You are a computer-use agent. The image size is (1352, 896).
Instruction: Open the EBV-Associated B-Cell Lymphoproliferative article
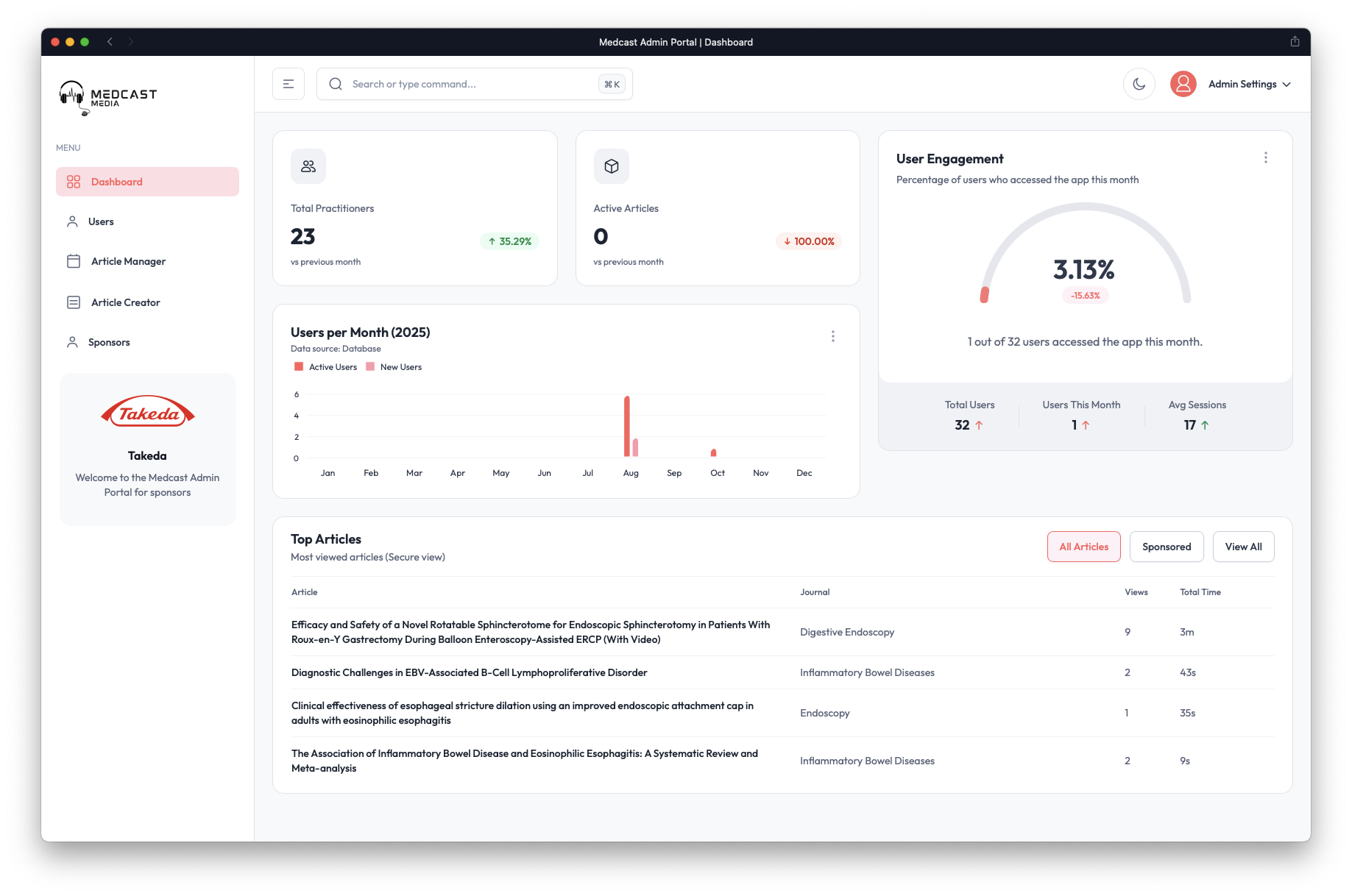(470, 672)
